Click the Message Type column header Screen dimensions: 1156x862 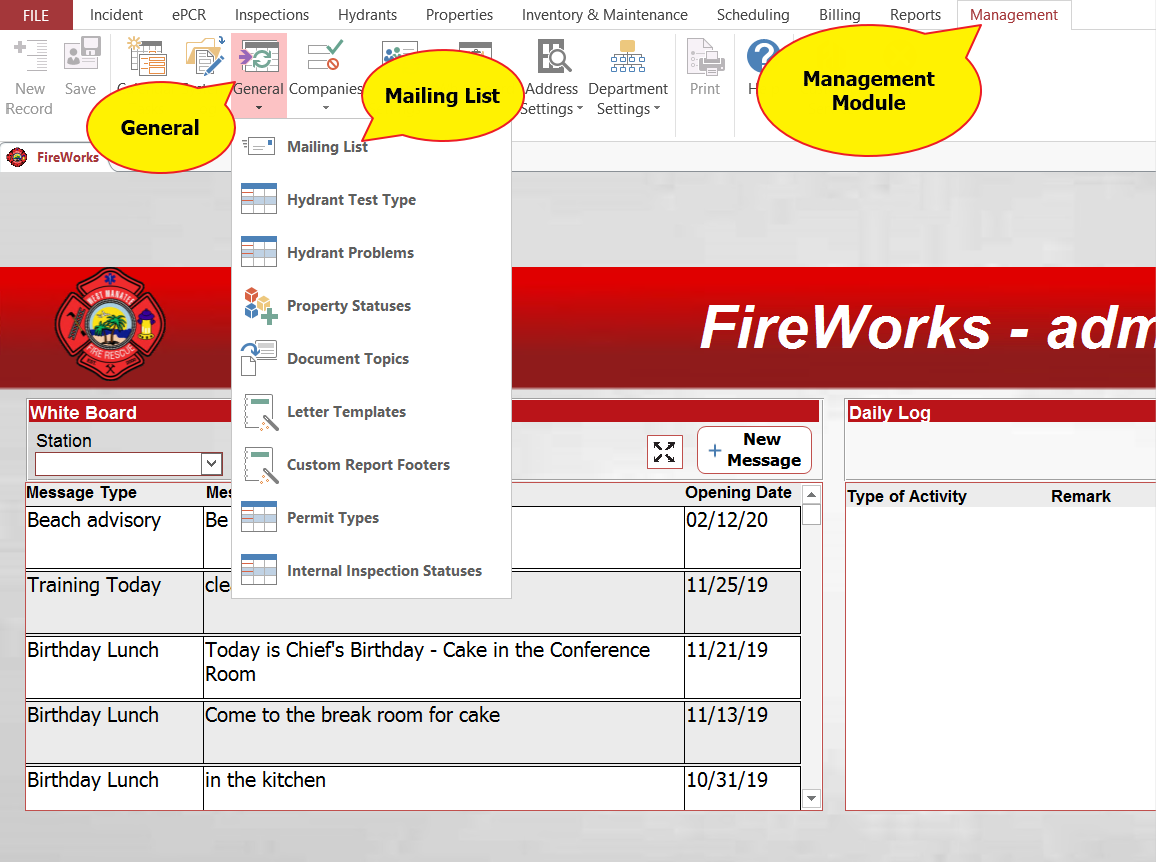click(x=81, y=493)
